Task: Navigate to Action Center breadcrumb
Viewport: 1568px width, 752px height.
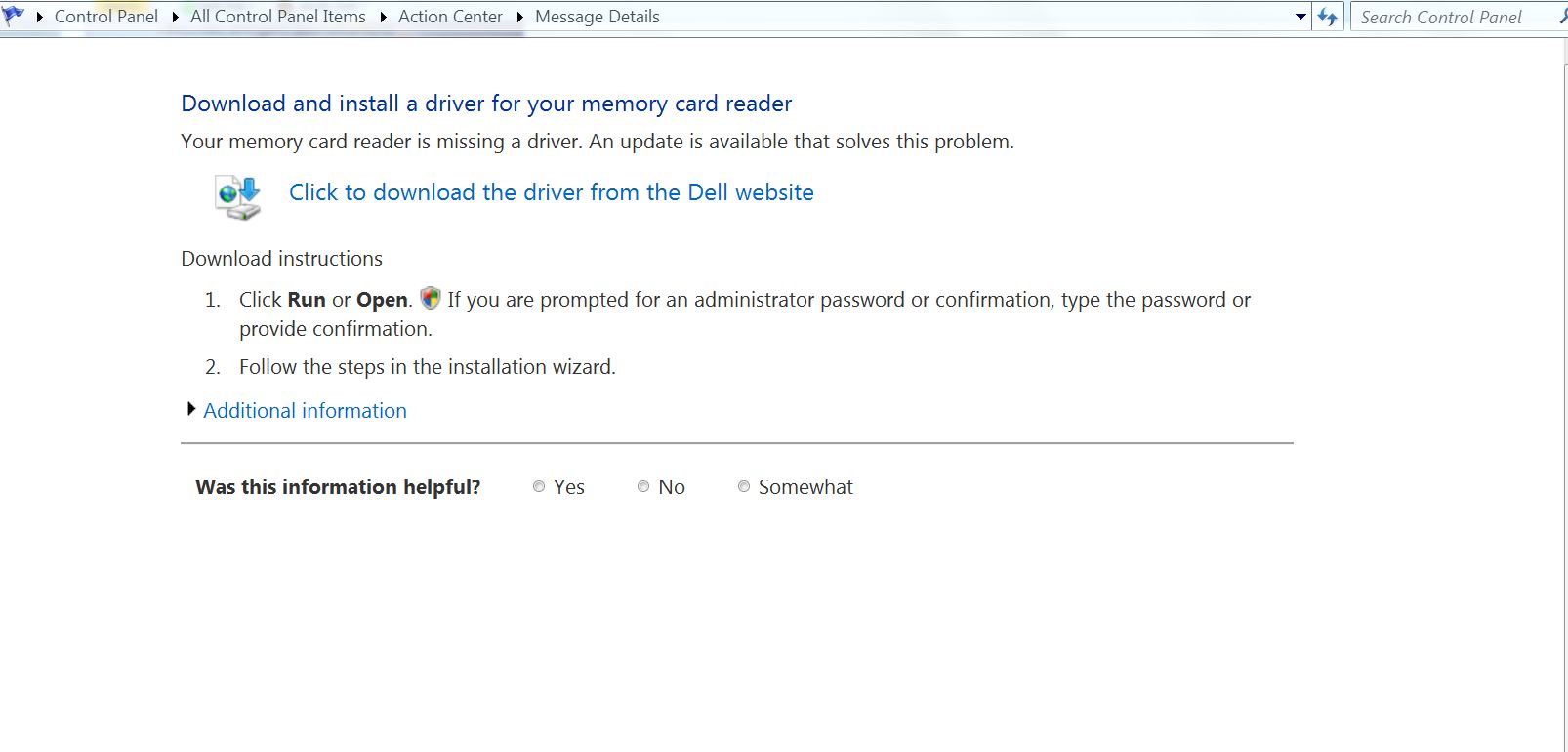Action: (450, 17)
